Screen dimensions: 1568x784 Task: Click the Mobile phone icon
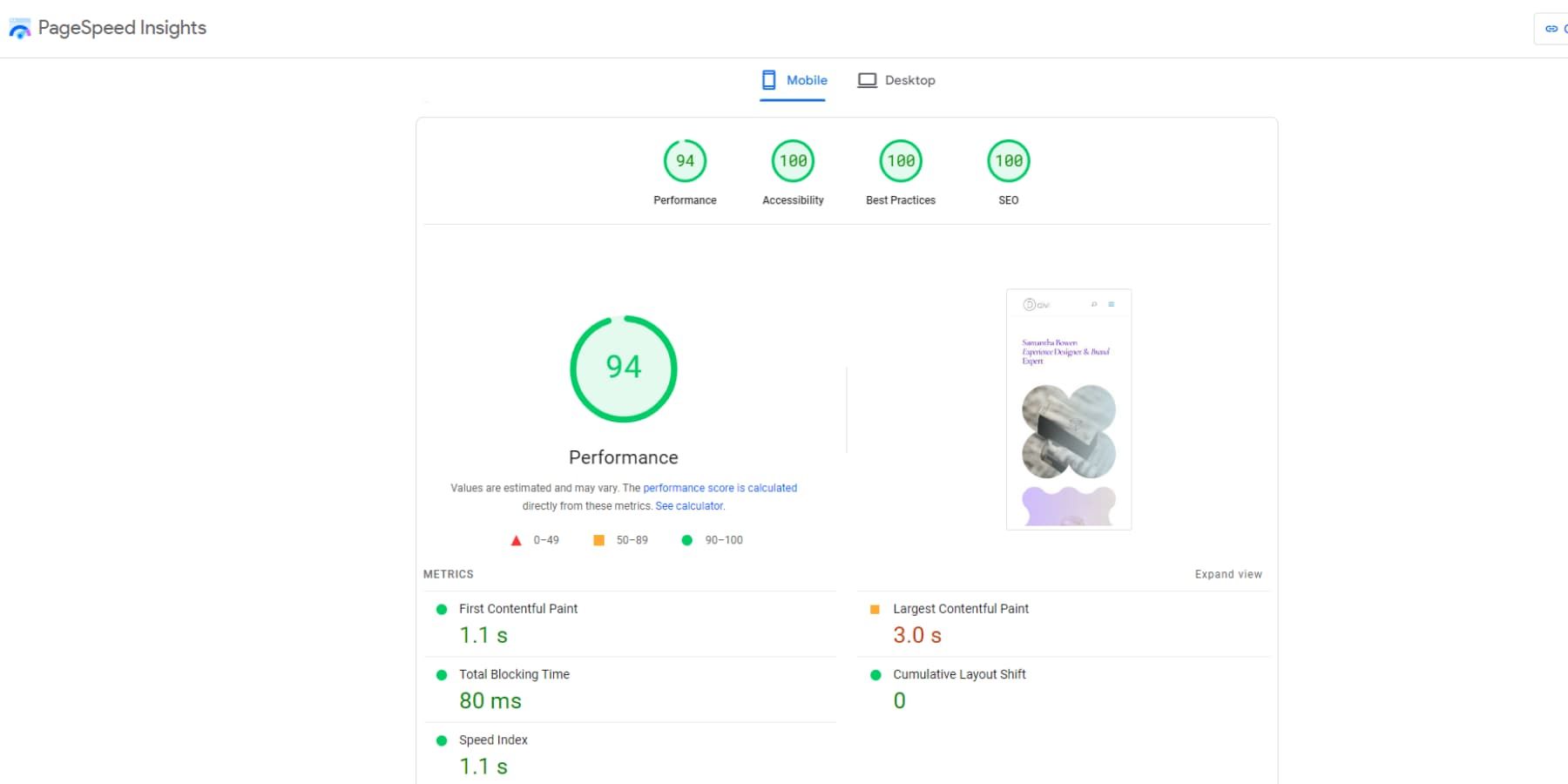pos(768,80)
